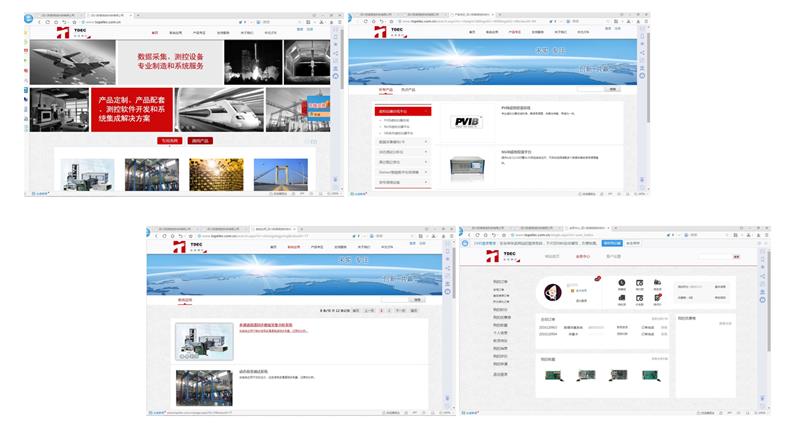Open a new tab in the homepage window

(138, 15)
